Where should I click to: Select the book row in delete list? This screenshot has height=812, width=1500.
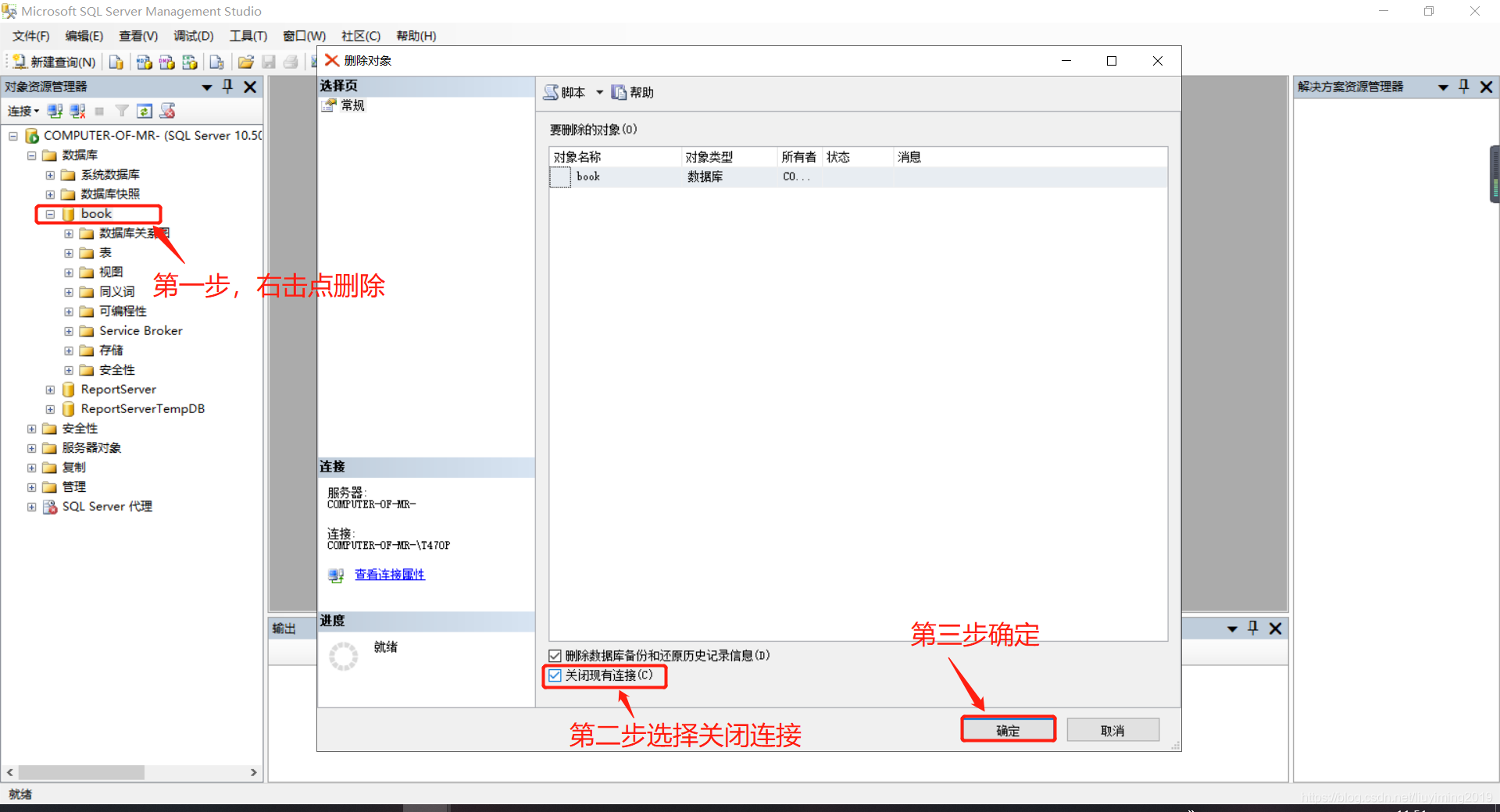click(858, 177)
